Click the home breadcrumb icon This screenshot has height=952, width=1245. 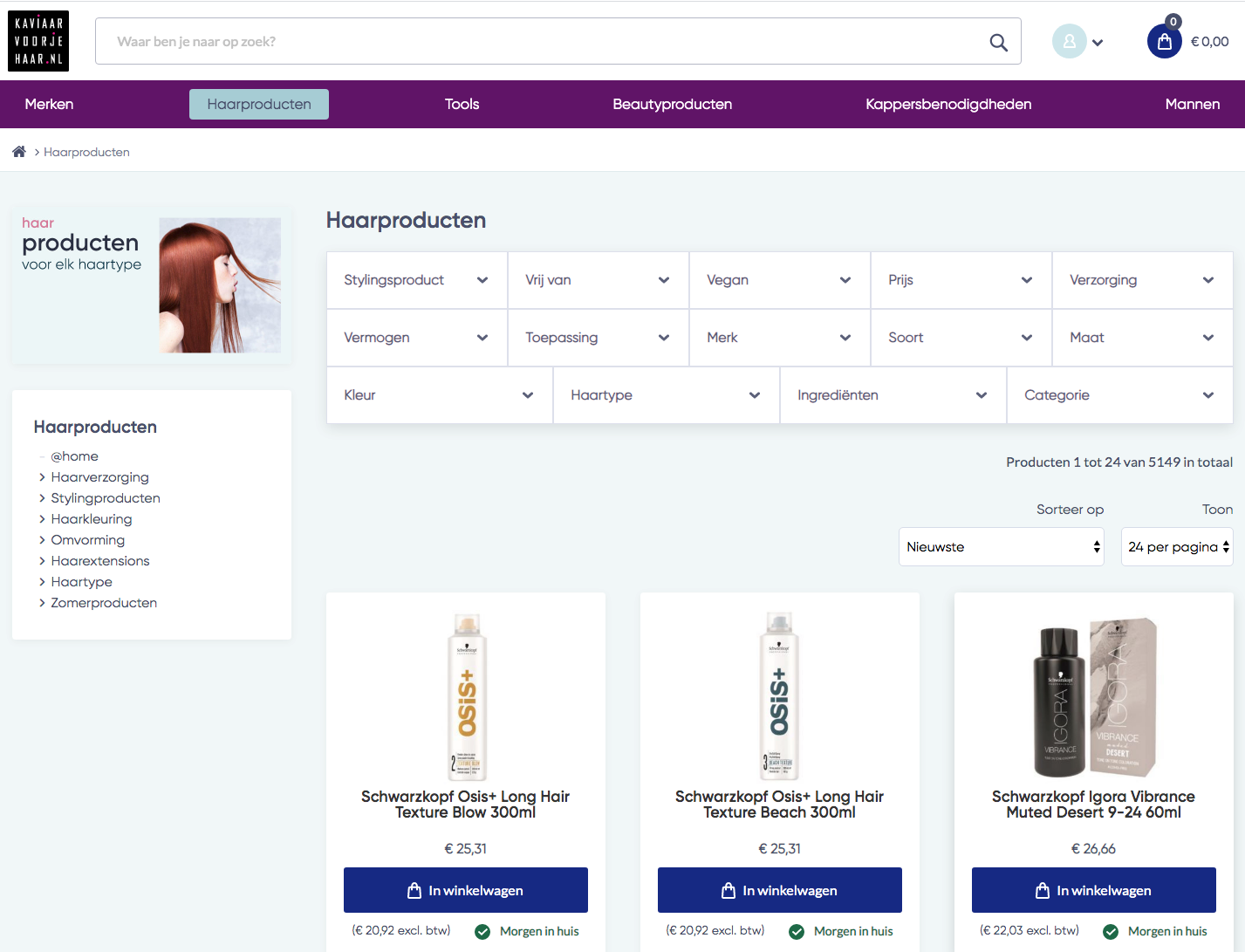19,152
